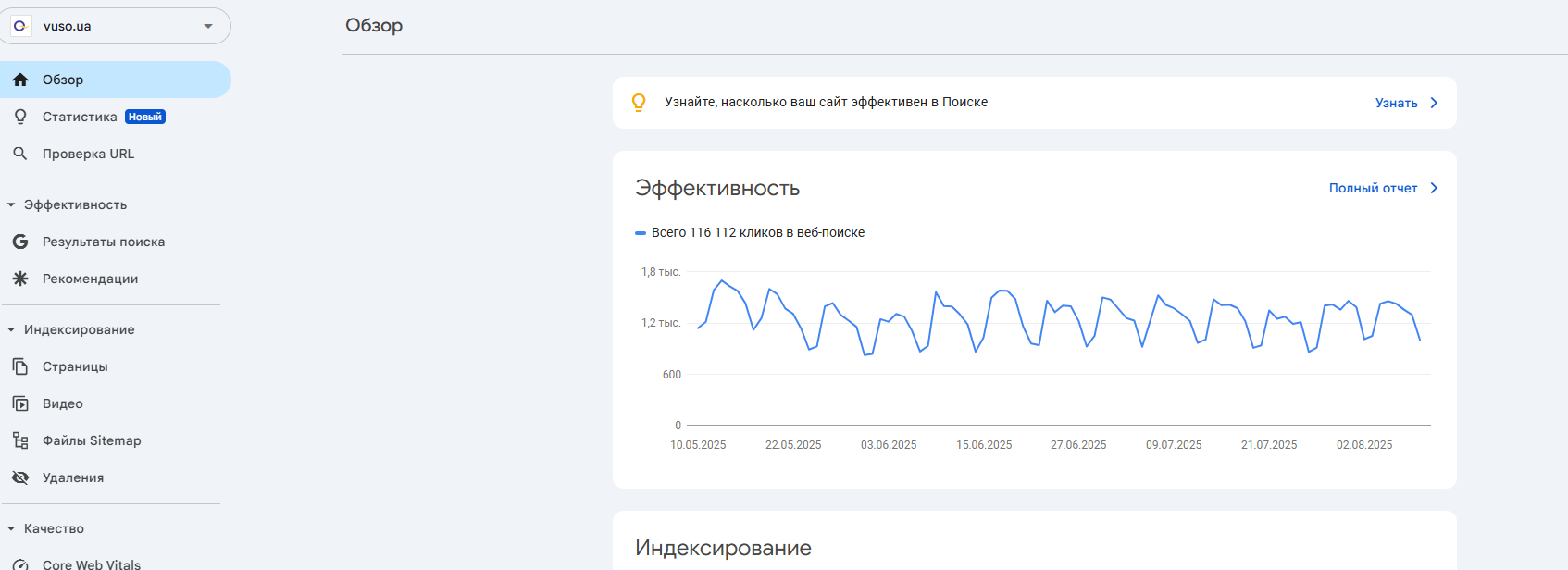Click the blue legend marker for web search clicks

coord(640,233)
